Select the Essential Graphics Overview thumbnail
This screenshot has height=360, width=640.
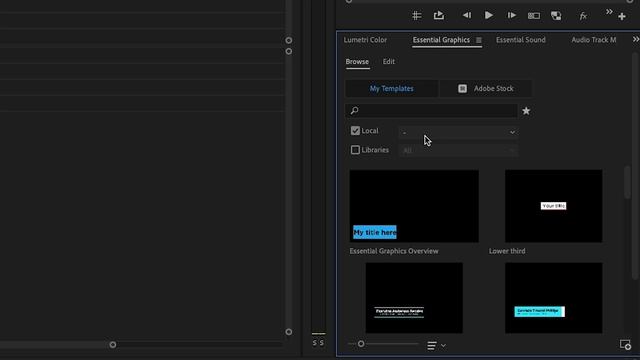pyautogui.click(x=414, y=206)
